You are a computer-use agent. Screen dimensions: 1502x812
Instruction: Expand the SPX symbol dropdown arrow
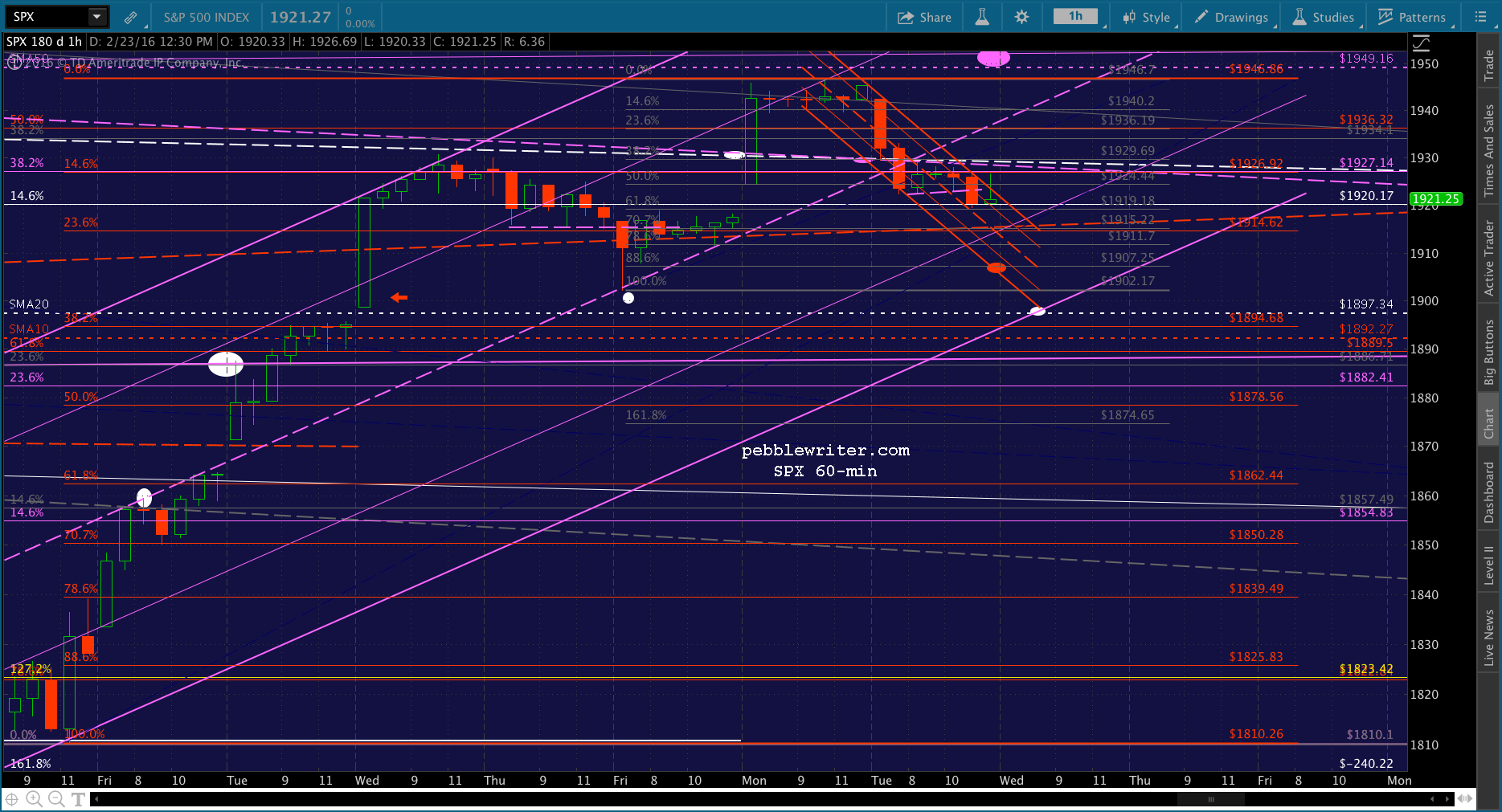(96, 17)
